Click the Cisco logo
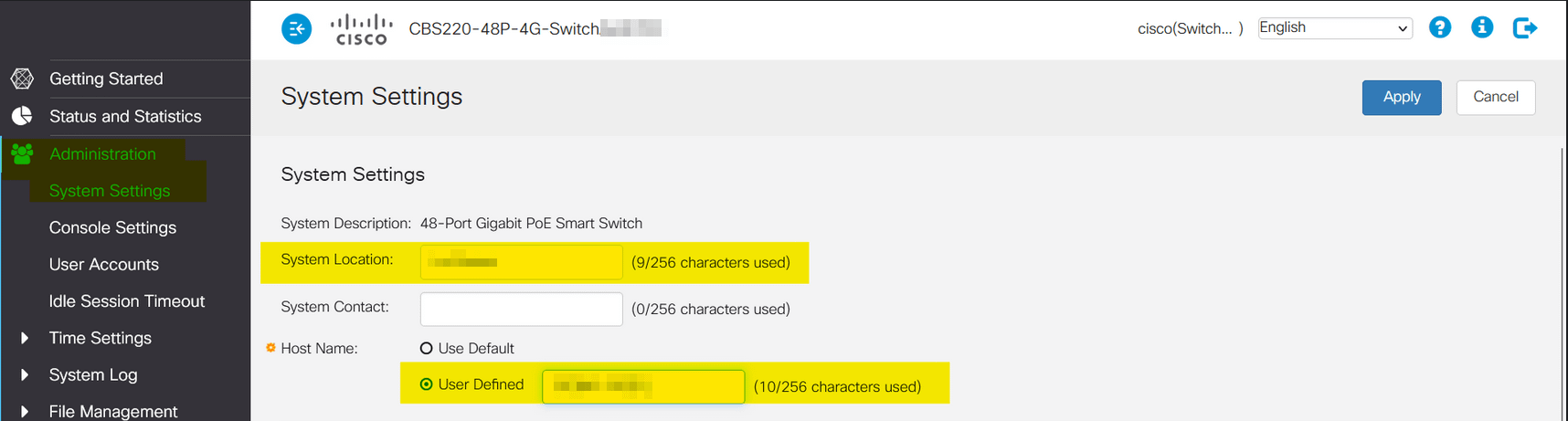 click(x=361, y=29)
